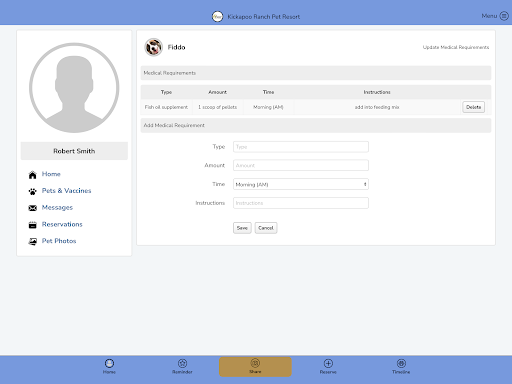512x384 pixels.
Task: Click the Kickapoo Ranch Pet Resort title
Action: coord(264,17)
